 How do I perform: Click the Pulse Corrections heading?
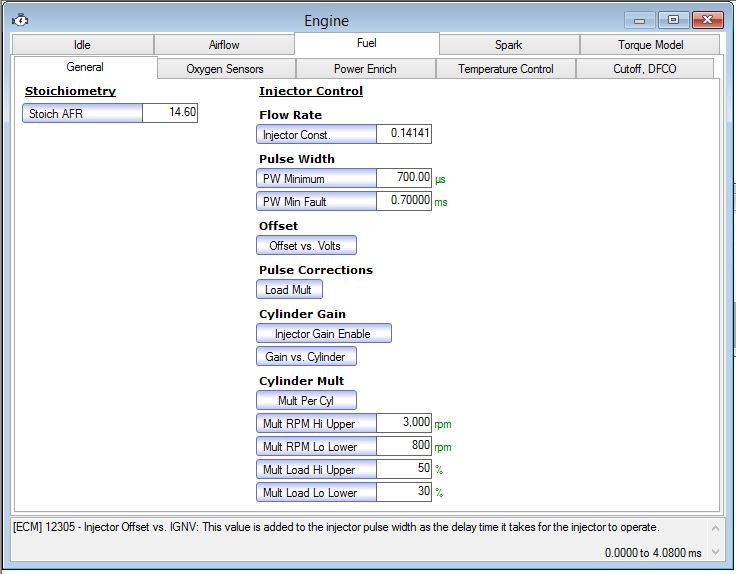click(316, 270)
